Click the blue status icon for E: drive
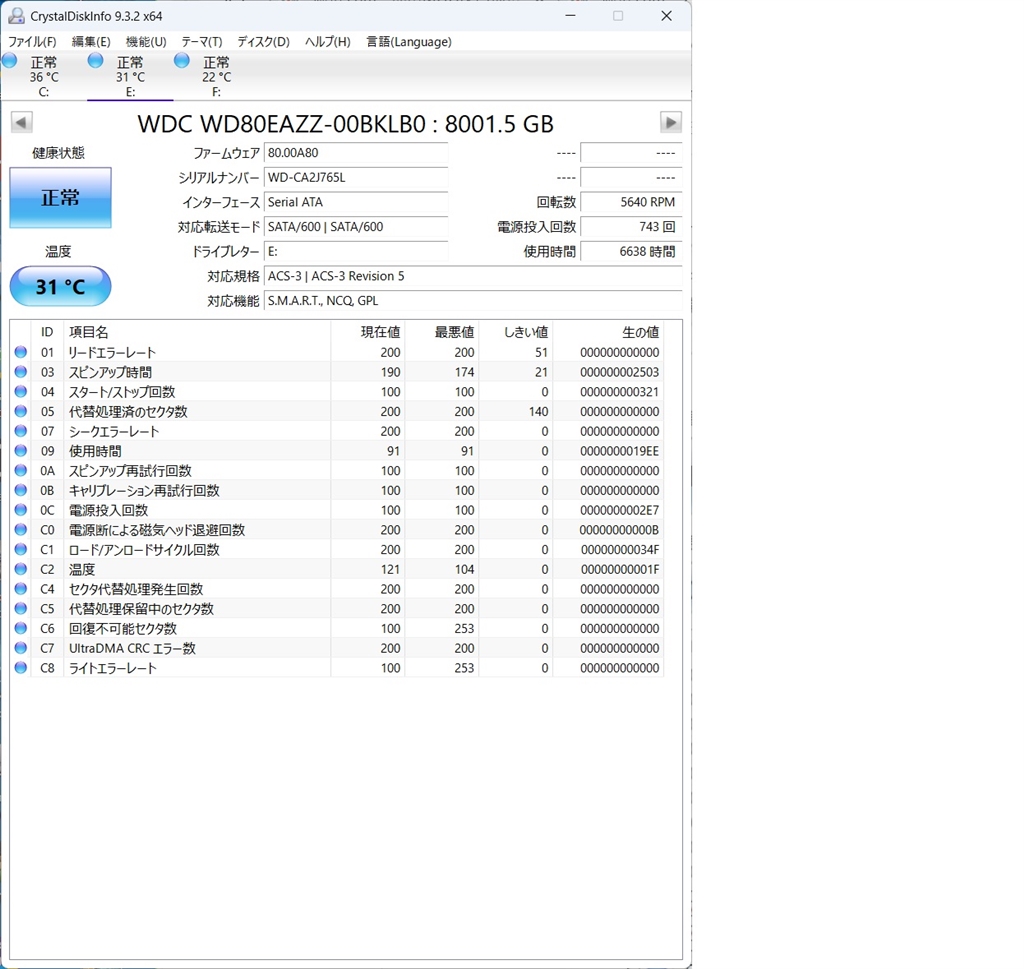 click(95, 61)
